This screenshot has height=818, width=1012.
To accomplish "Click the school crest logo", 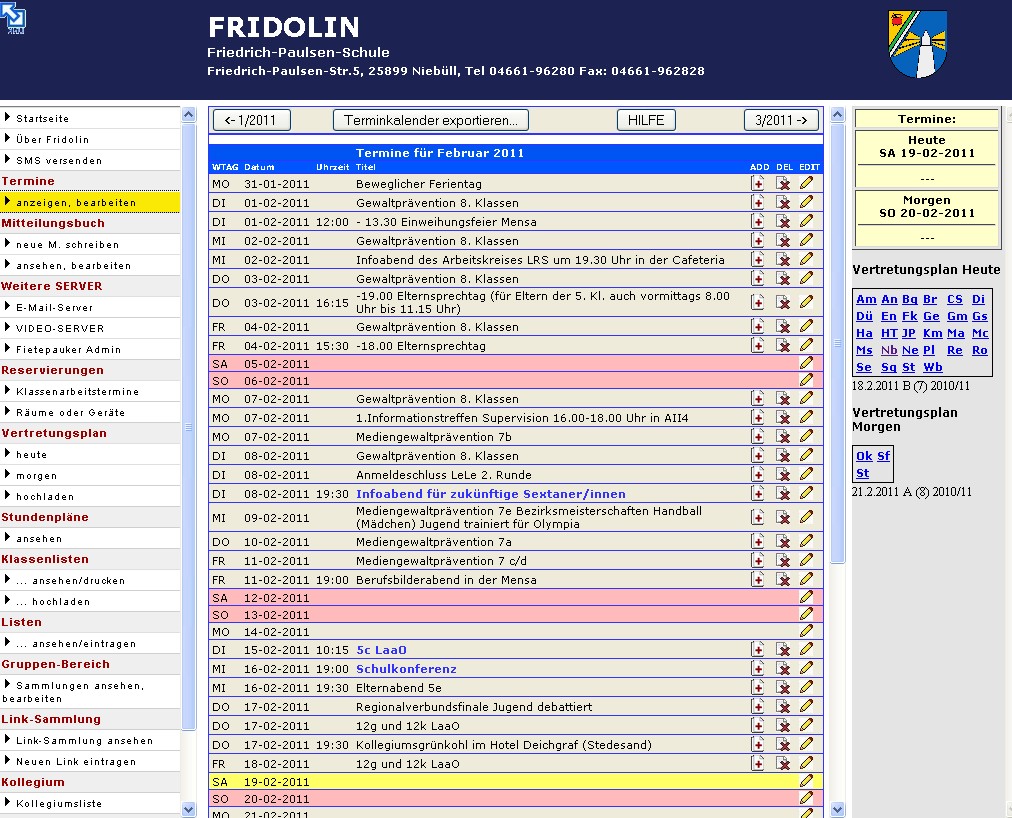I will (917, 44).
